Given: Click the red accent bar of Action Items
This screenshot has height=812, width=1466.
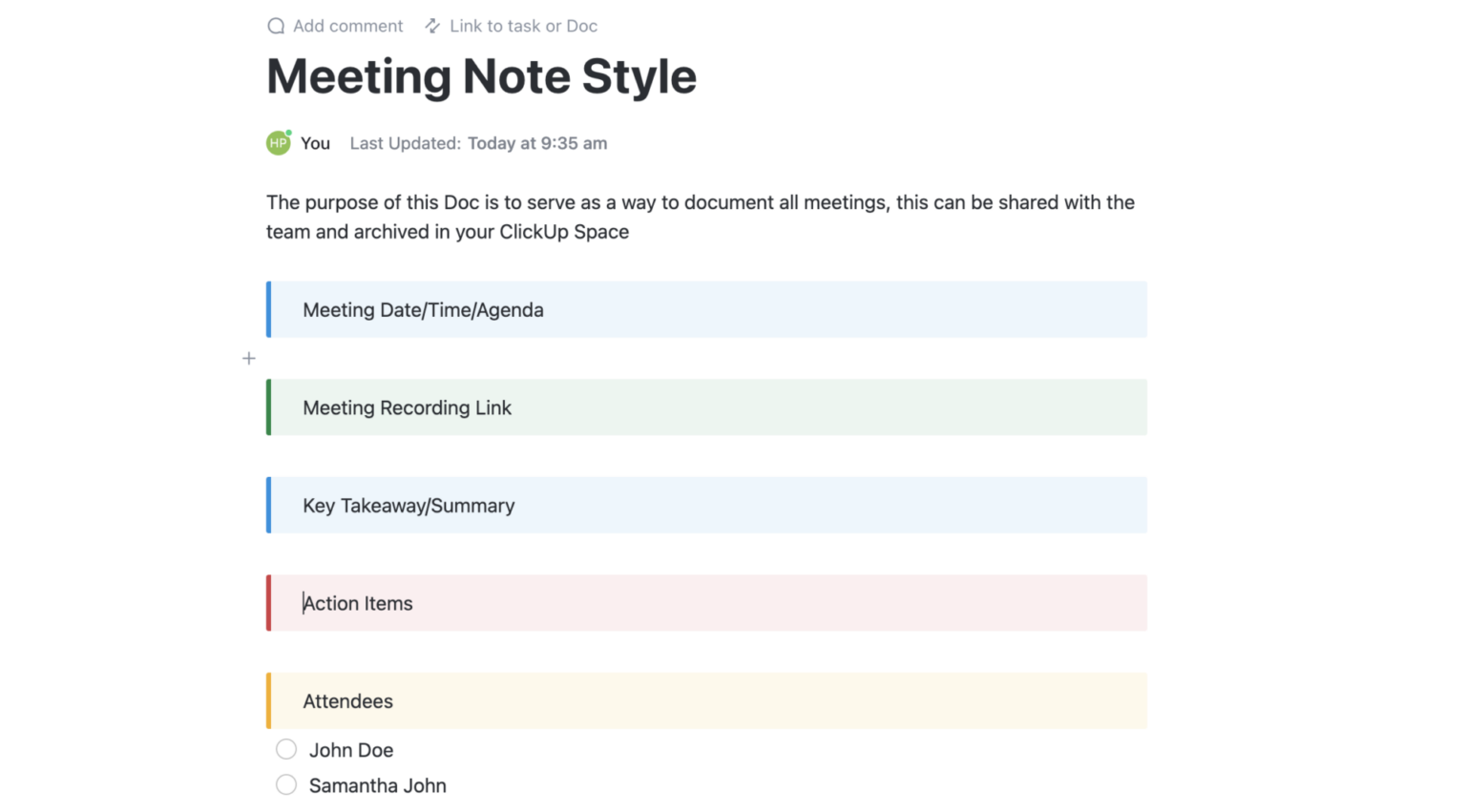Looking at the screenshot, I should point(268,602).
